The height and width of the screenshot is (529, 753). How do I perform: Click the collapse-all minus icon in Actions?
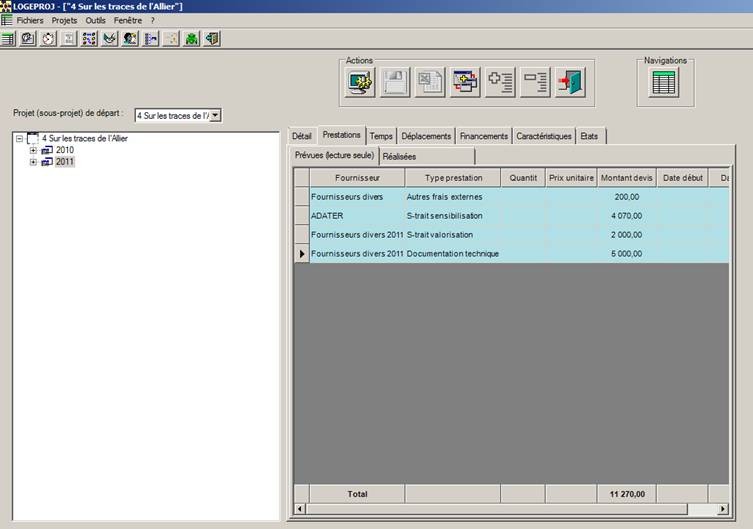click(x=535, y=83)
